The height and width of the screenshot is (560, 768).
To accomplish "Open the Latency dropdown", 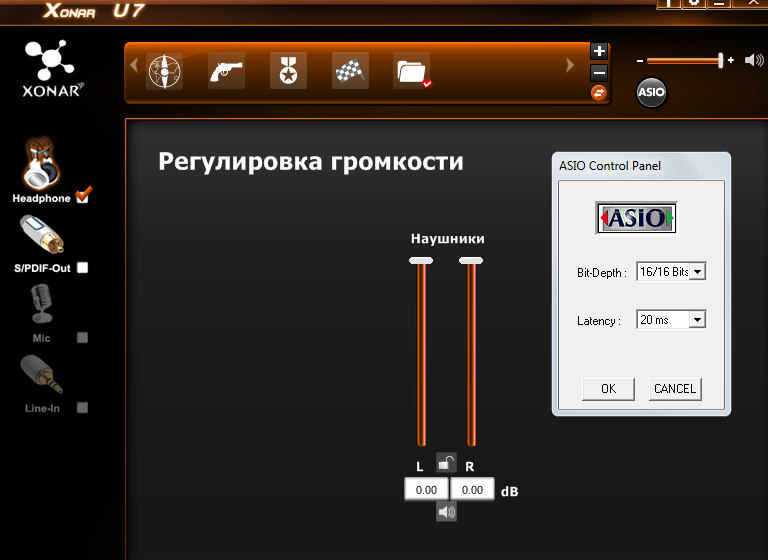I will (x=671, y=320).
